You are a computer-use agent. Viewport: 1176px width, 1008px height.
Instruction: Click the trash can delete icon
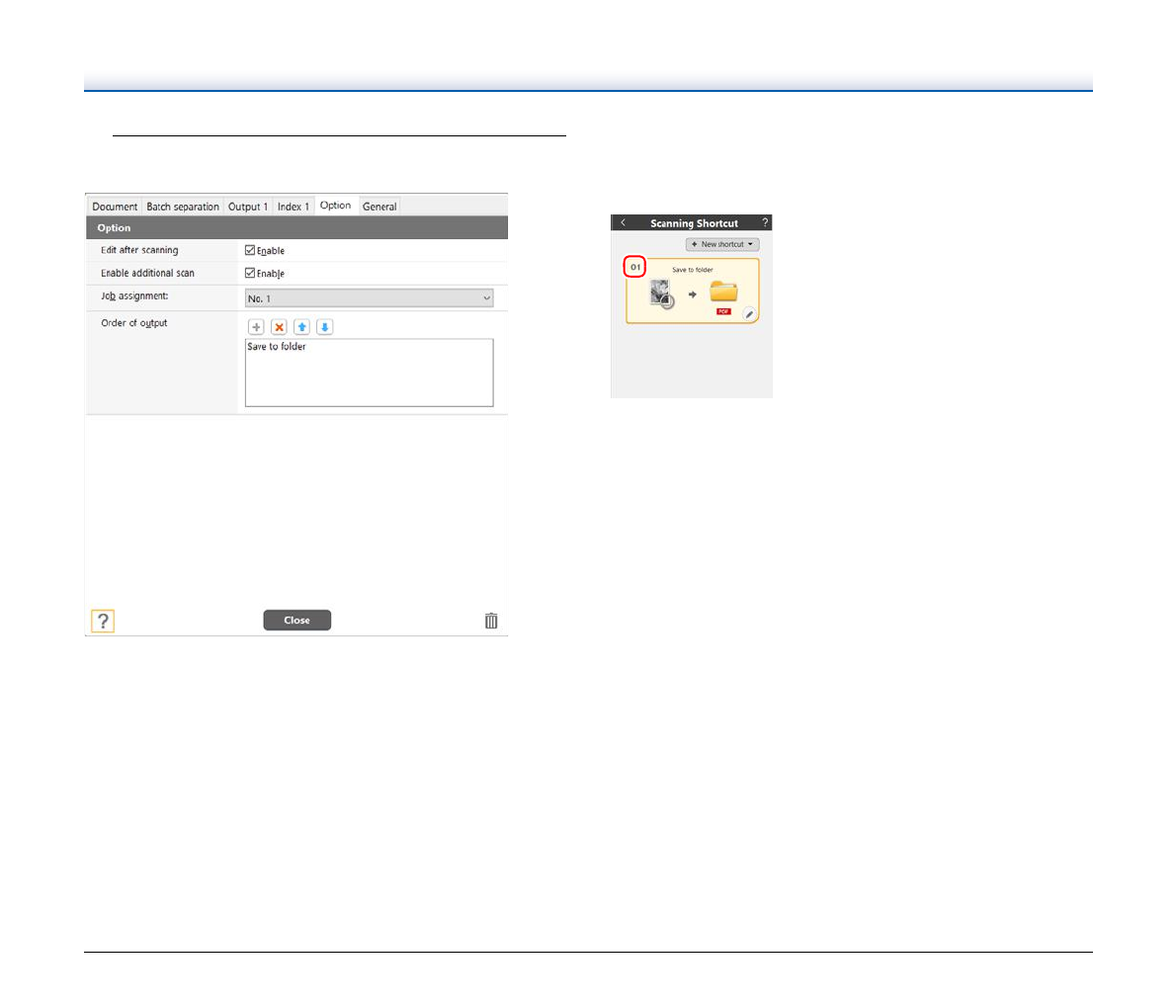coord(491,621)
